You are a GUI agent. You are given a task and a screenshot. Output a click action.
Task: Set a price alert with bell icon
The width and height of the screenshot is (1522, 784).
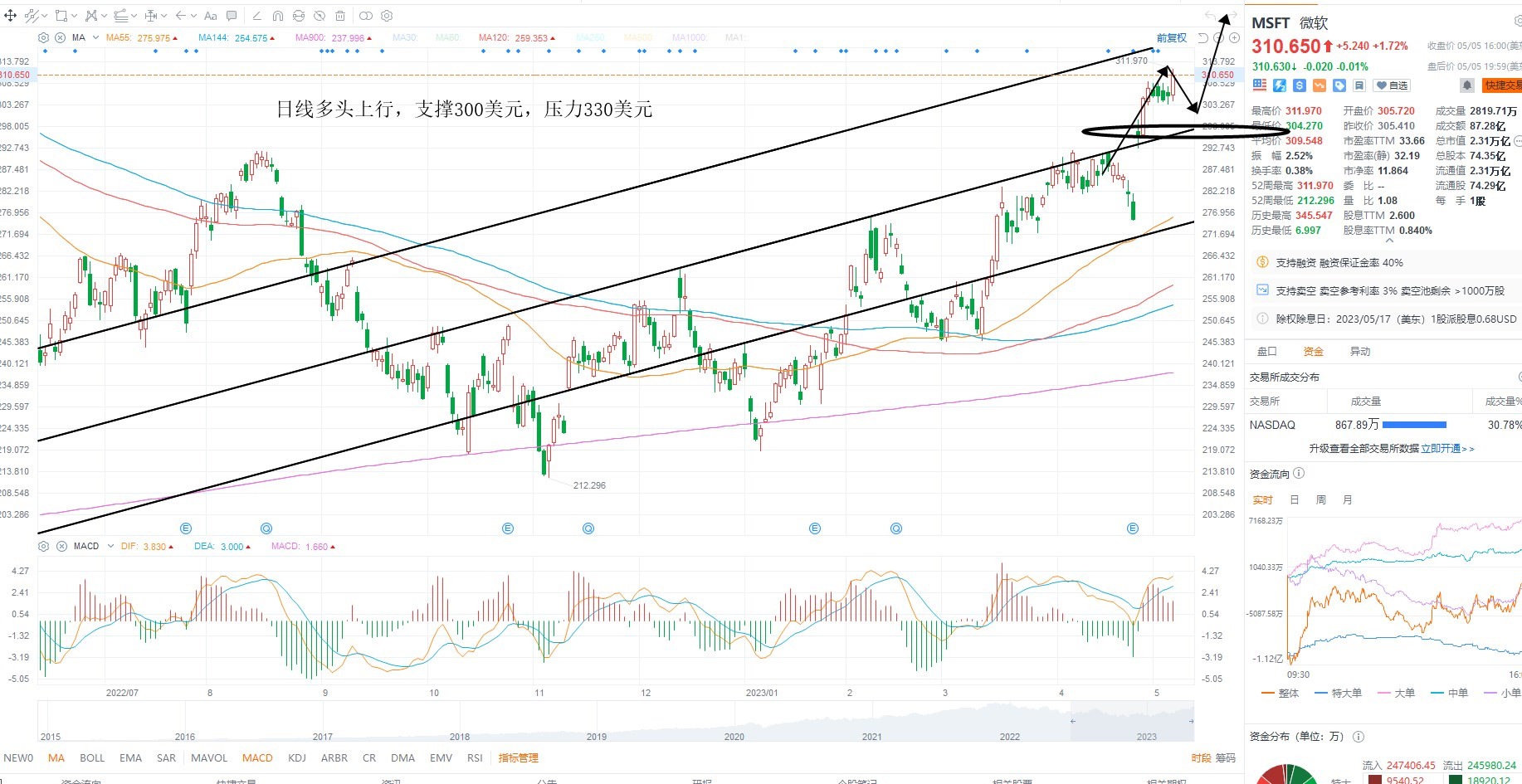[1467, 85]
